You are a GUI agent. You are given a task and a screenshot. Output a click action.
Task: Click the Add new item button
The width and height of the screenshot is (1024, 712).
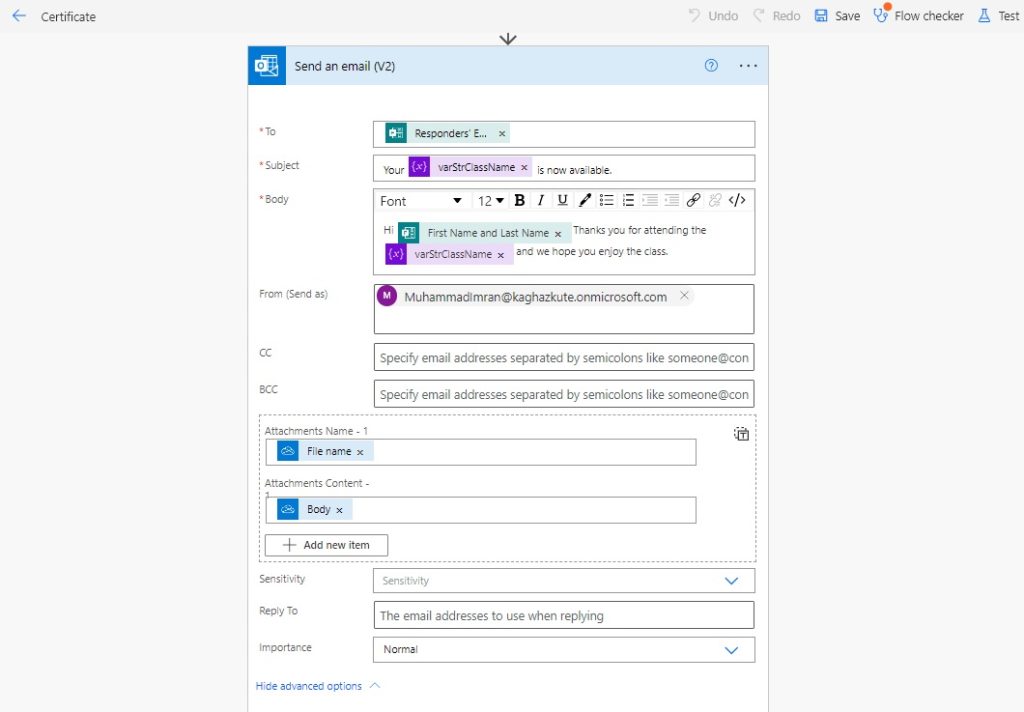point(325,545)
